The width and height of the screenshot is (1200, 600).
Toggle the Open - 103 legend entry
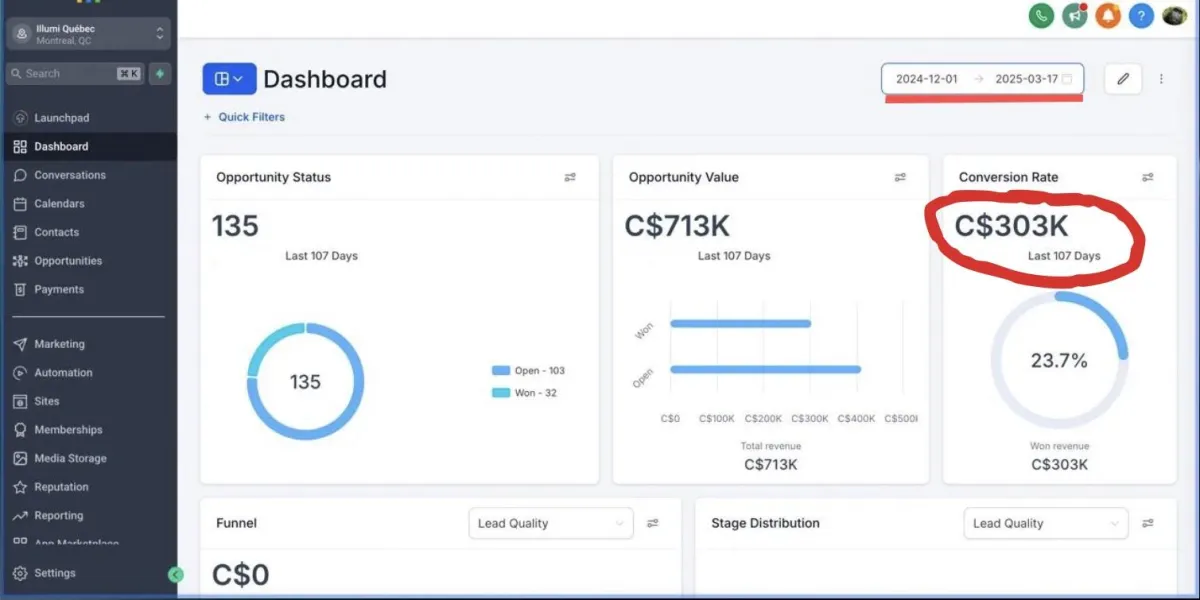[x=528, y=370]
